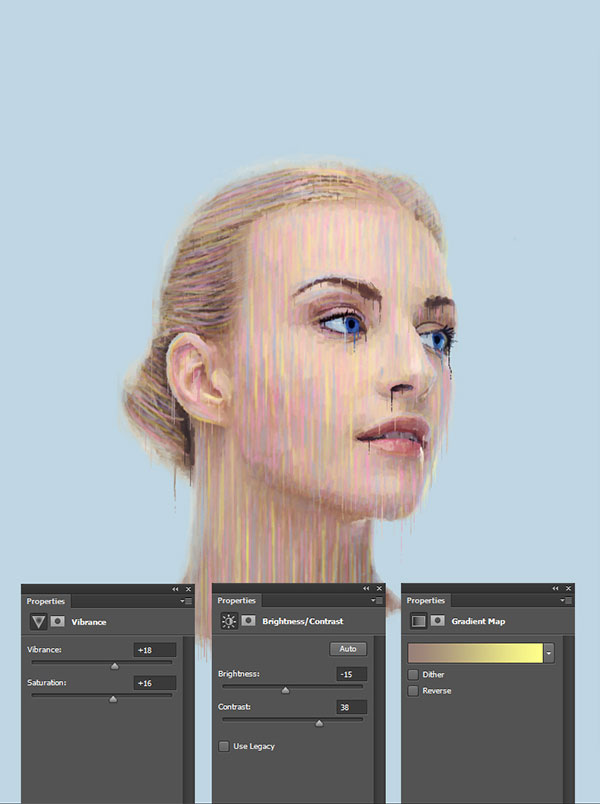Click the Brightness value field showing -15
The image size is (600, 804).
352,674
